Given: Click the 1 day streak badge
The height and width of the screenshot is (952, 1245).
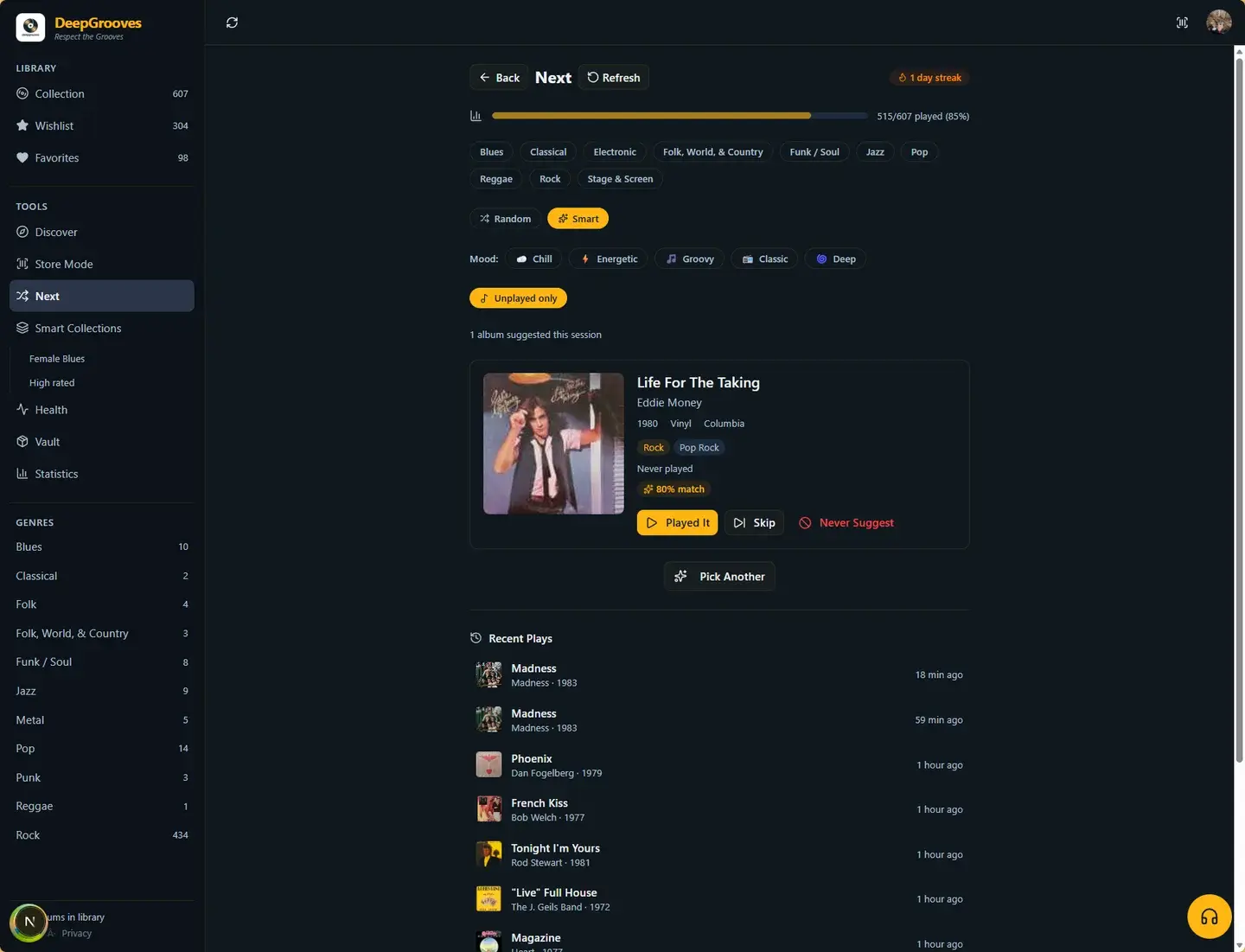Looking at the screenshot, I should [929, 78].
